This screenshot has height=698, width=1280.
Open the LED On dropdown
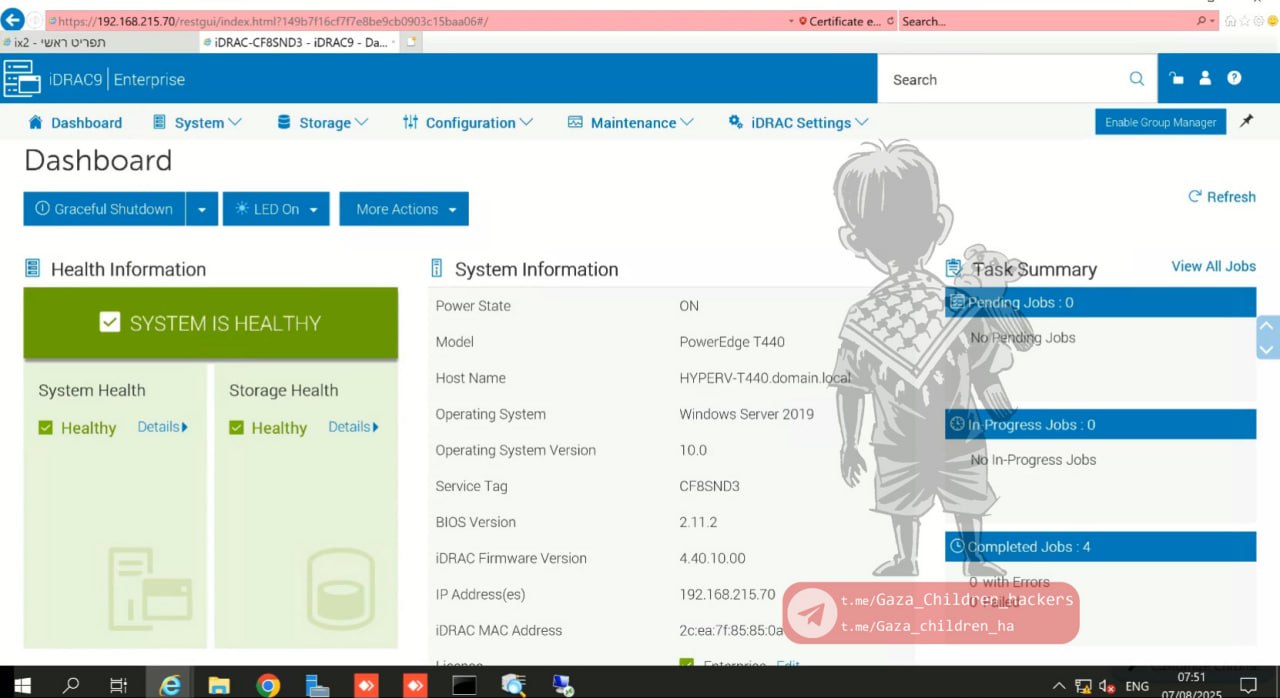coord(276,209)
